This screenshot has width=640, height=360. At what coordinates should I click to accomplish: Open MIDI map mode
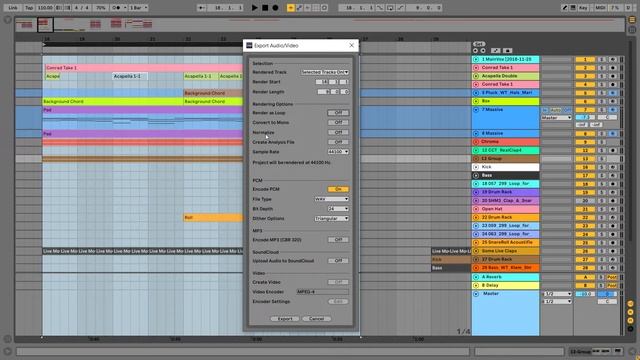[600, 8]
